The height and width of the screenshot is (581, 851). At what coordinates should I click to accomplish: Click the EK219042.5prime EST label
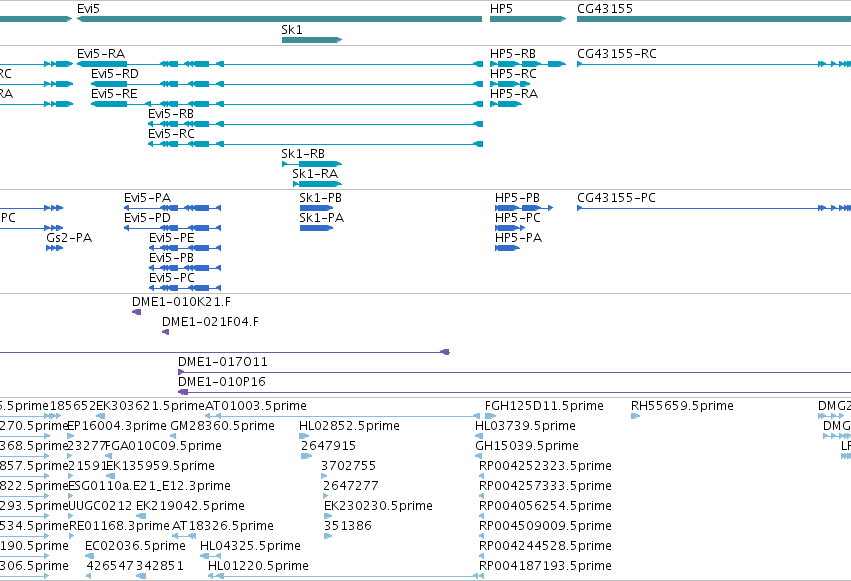point(190,506)
